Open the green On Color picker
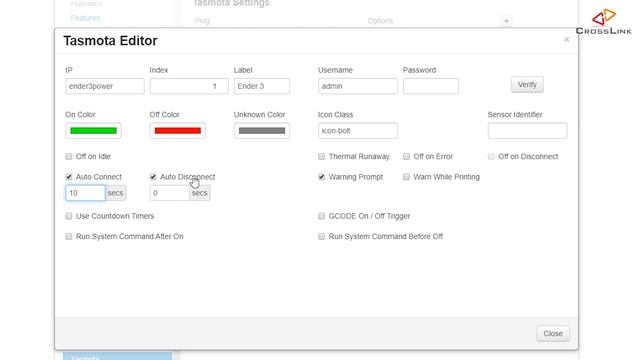Viewport: 640px width, 360px height. tap(93, 131)
